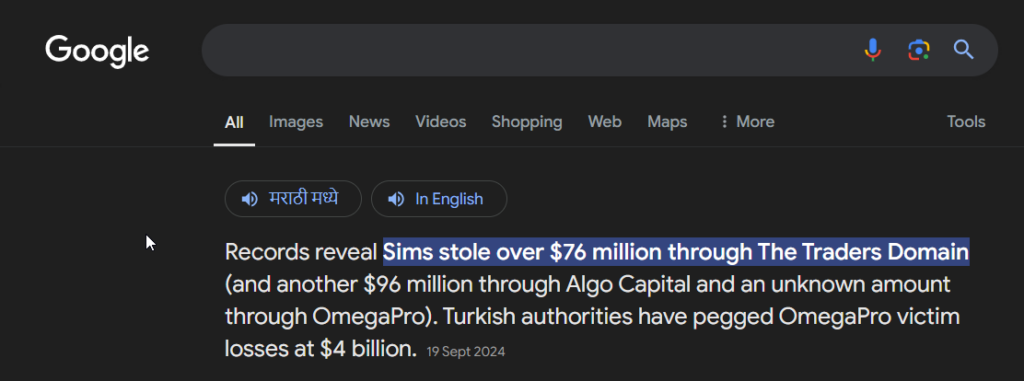
Task: Click the words Records reveal
Action: pos(301,252)
